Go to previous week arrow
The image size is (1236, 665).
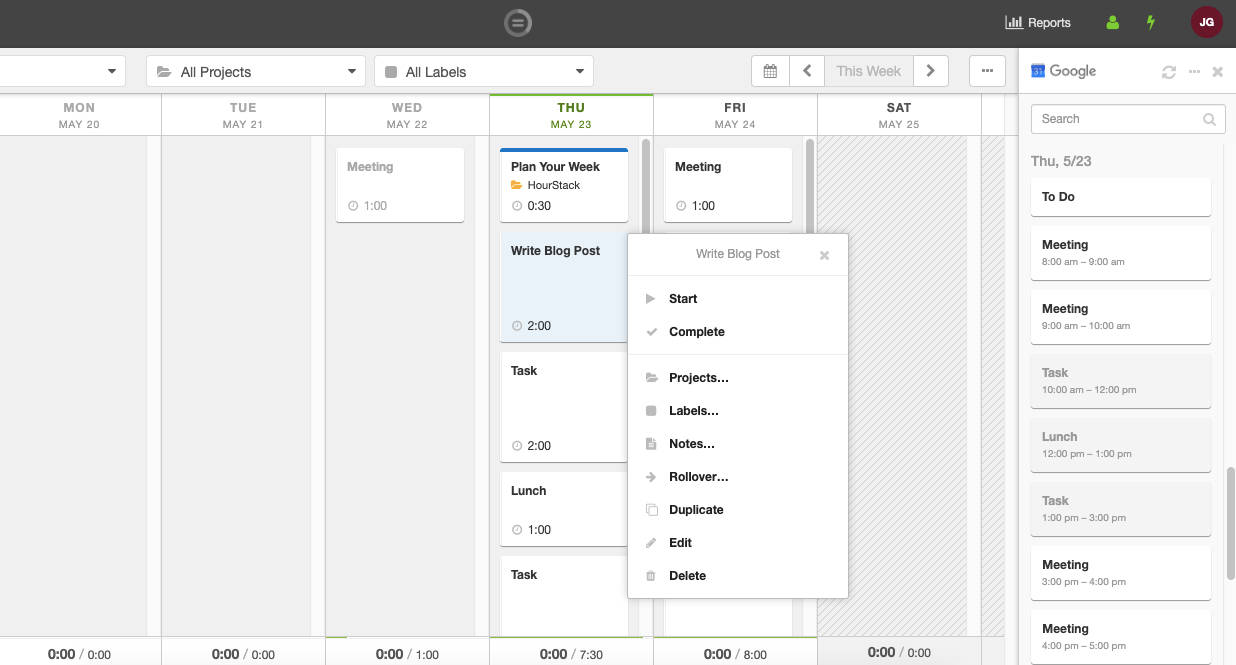[806, 71]
